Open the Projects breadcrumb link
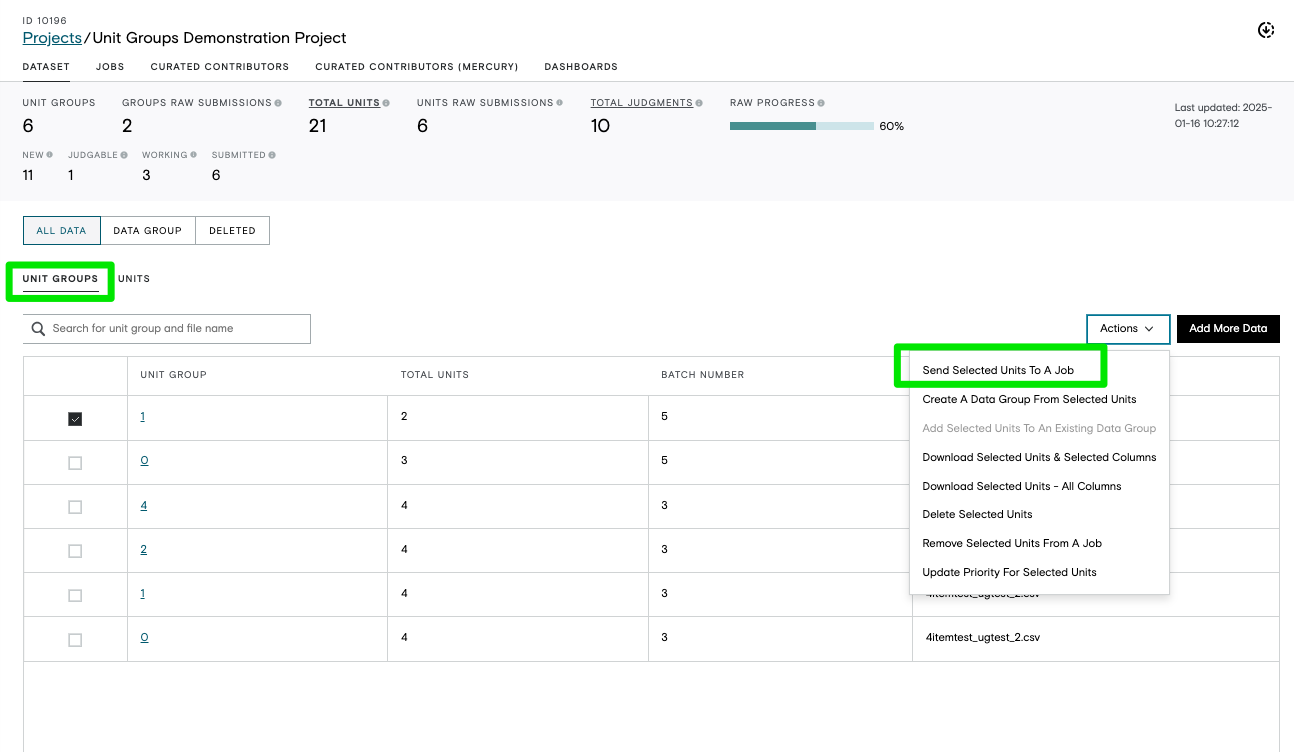Image resolution: width=1294 pixels, height=752 pixels. 52,38
